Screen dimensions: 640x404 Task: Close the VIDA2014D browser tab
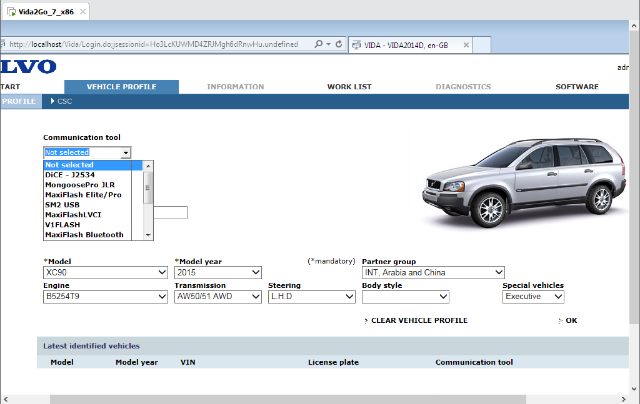[466, 45]
